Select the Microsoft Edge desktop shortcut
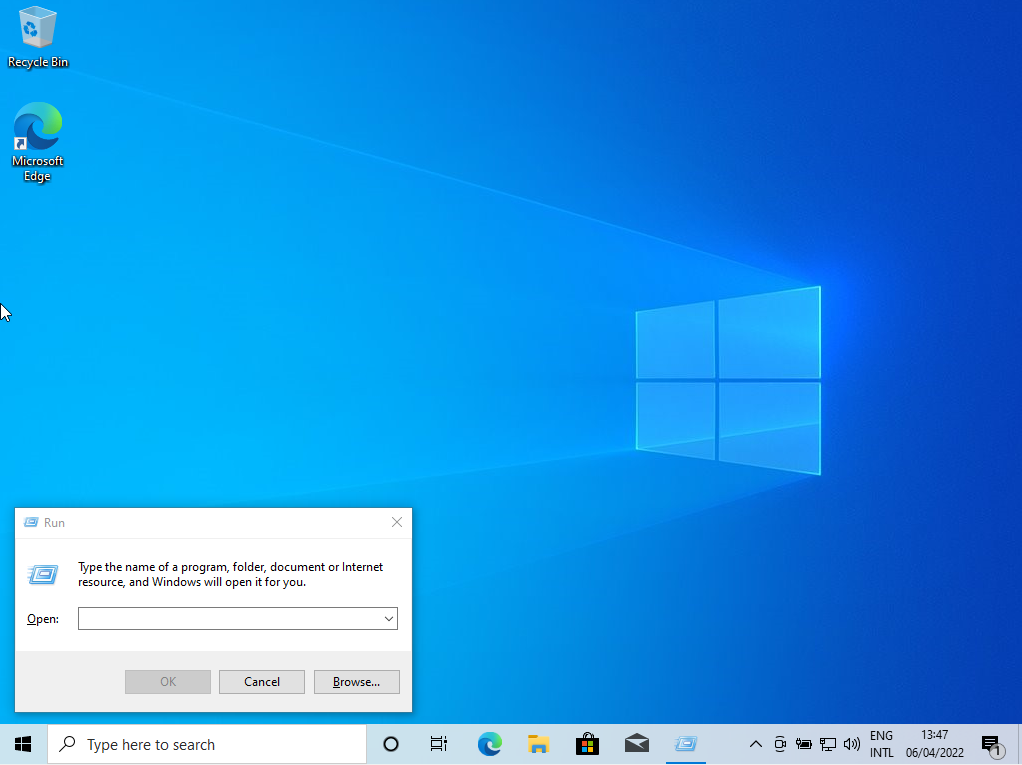1022x765 pixels. coord(37,142)
